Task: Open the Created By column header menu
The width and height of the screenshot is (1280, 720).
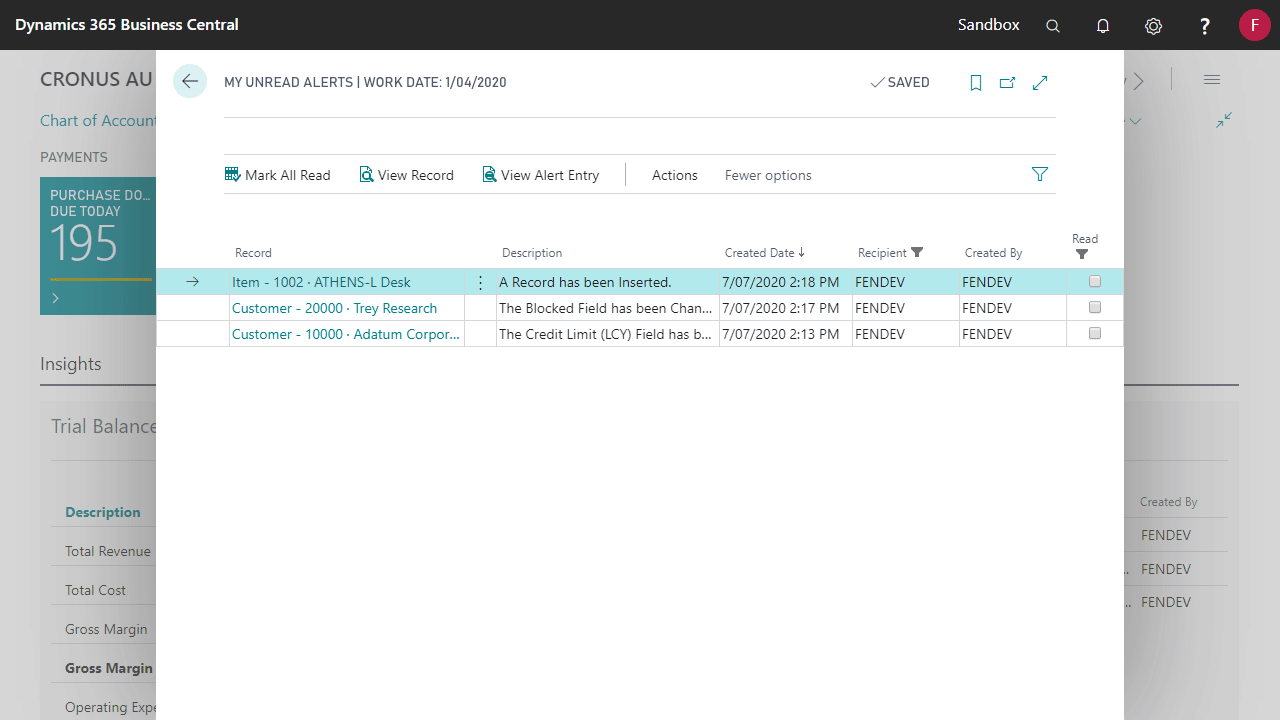Action: 993,253
